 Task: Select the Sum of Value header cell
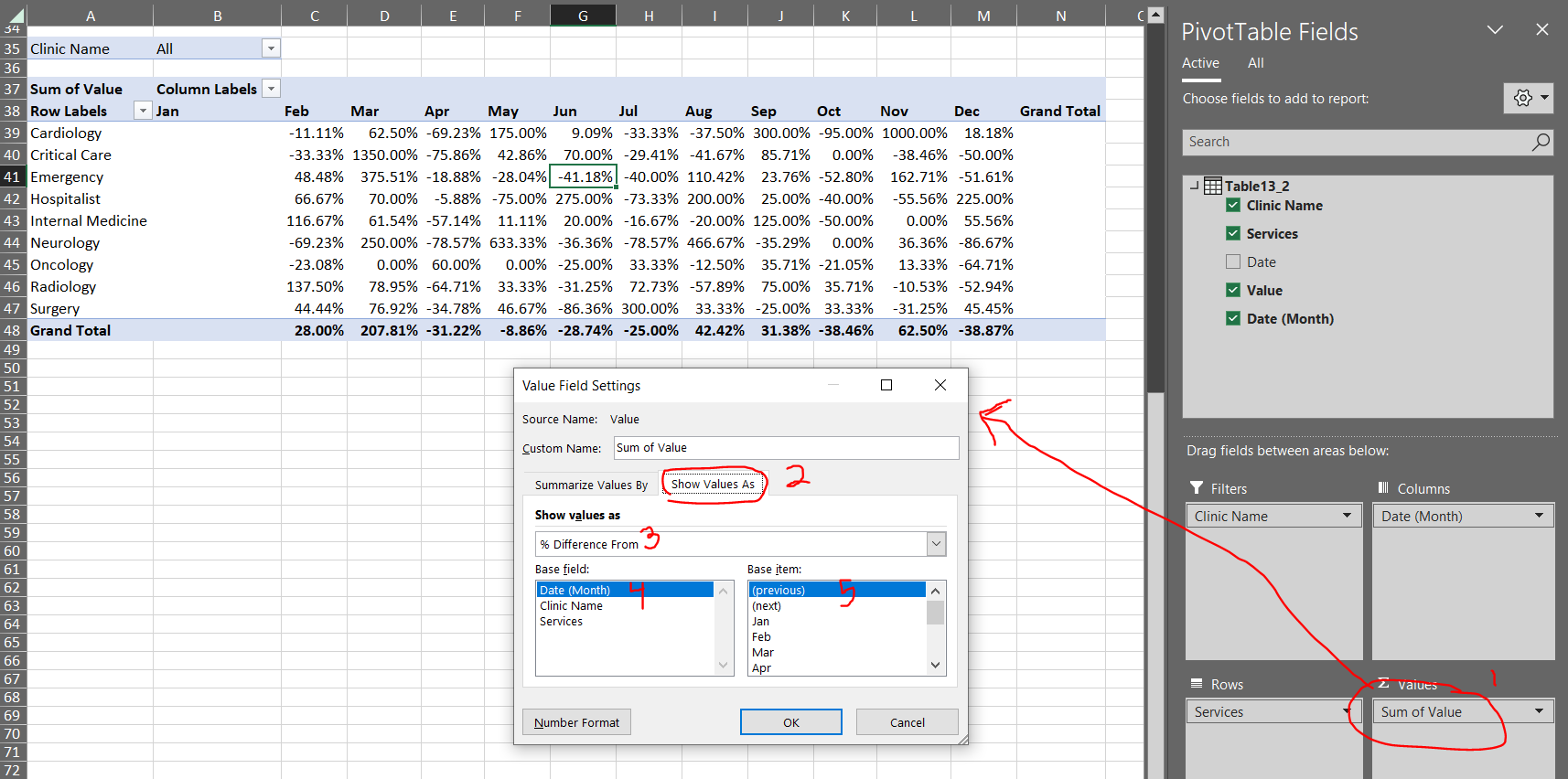tap(90, 89)
